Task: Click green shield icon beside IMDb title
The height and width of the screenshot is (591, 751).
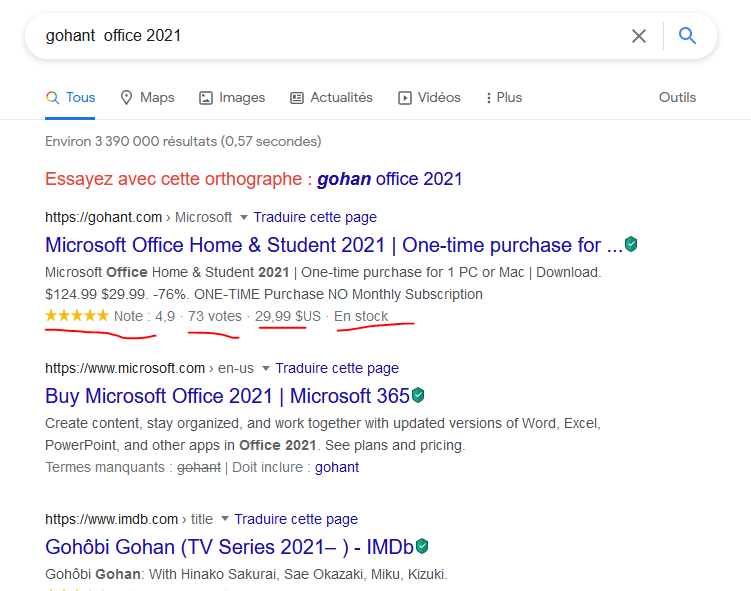Action: tap(422, 546)
